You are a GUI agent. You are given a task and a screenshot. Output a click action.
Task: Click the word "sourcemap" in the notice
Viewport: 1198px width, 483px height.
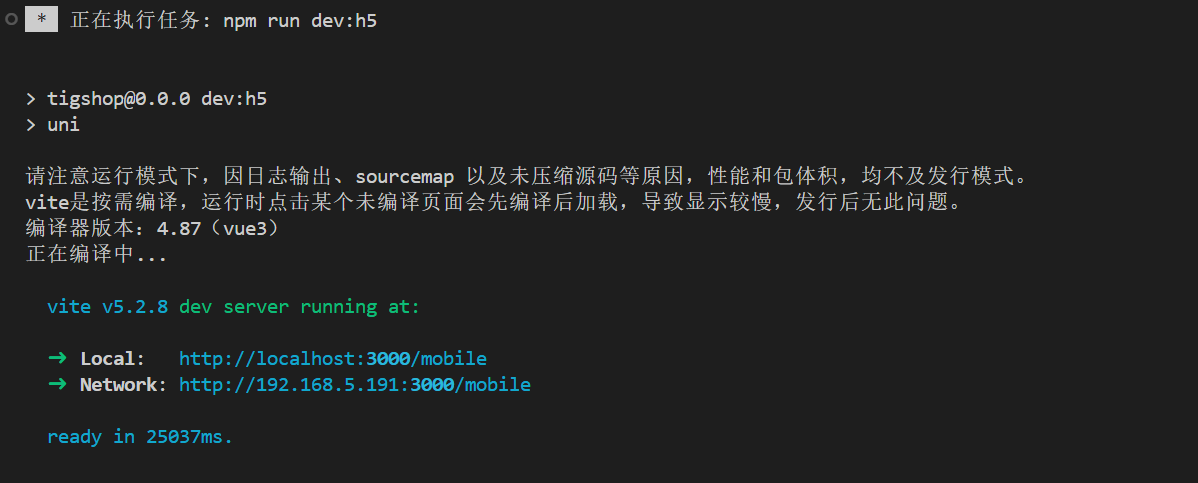click(405, 177)
